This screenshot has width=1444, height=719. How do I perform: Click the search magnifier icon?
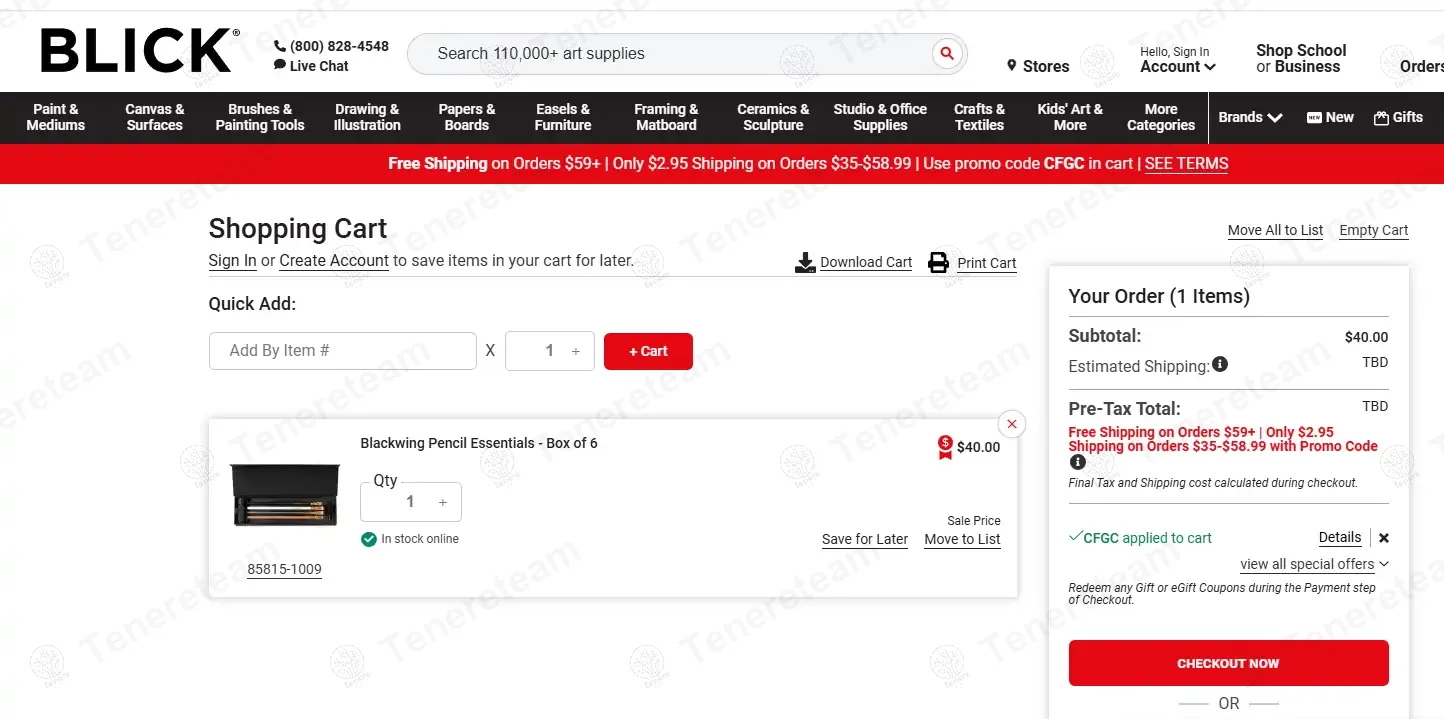[x=946, y=54]
